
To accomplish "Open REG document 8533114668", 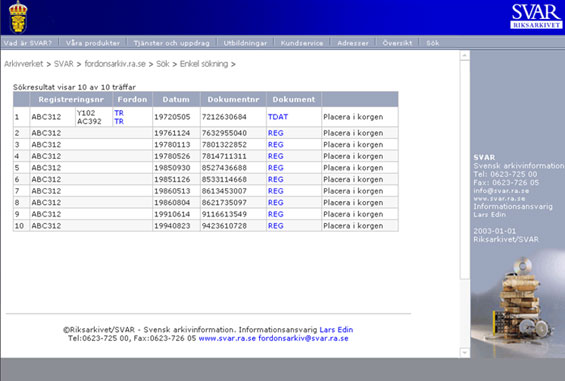I will click(276, 179).
